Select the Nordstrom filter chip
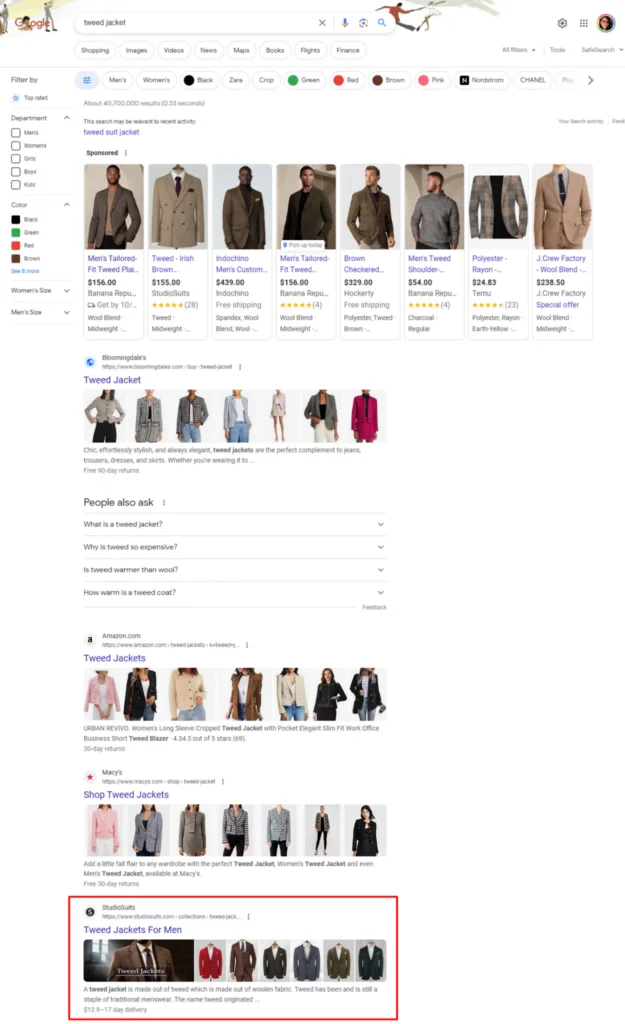The image size is (625, 1024). (x=482, y=80)
